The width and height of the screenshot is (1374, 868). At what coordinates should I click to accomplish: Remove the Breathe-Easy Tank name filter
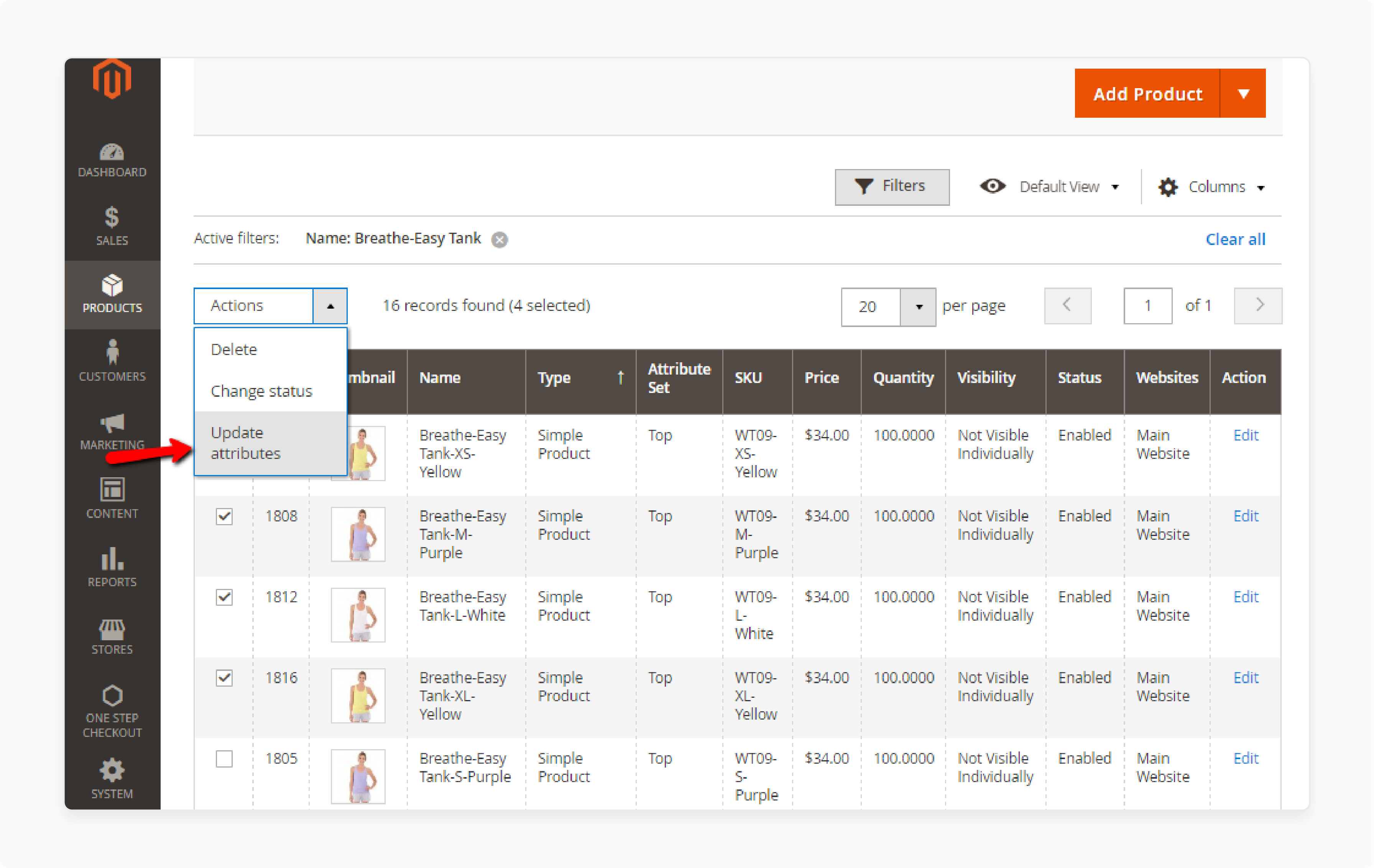click(500, 240)
